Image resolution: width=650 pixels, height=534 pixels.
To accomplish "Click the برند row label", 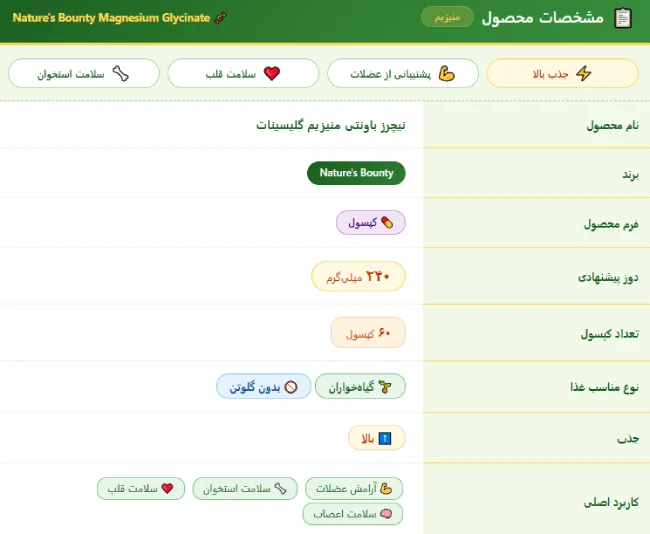I will point(631,175).
